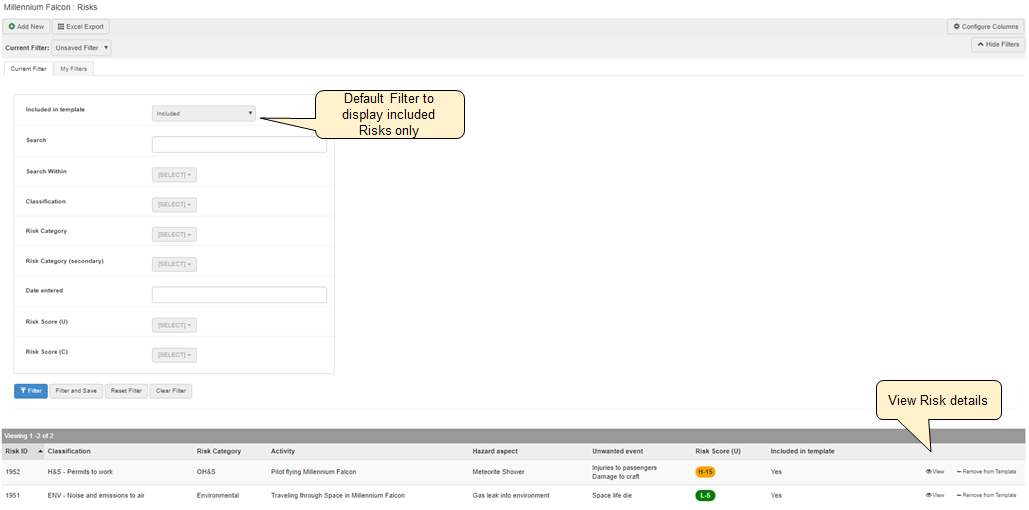Expand the Risk Score (U) dropdown

tap(174, 325)
